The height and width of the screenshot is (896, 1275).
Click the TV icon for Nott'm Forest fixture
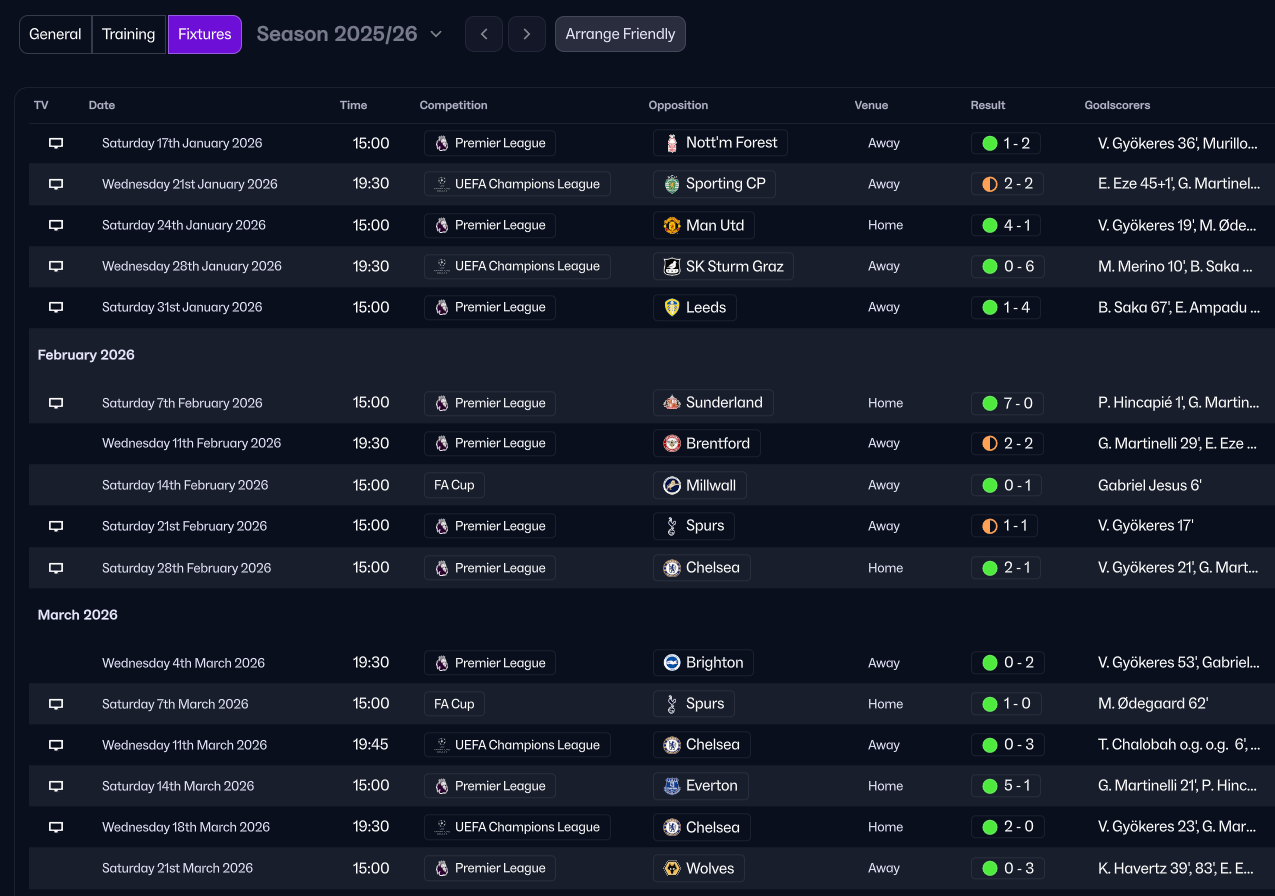coord(56,143)
